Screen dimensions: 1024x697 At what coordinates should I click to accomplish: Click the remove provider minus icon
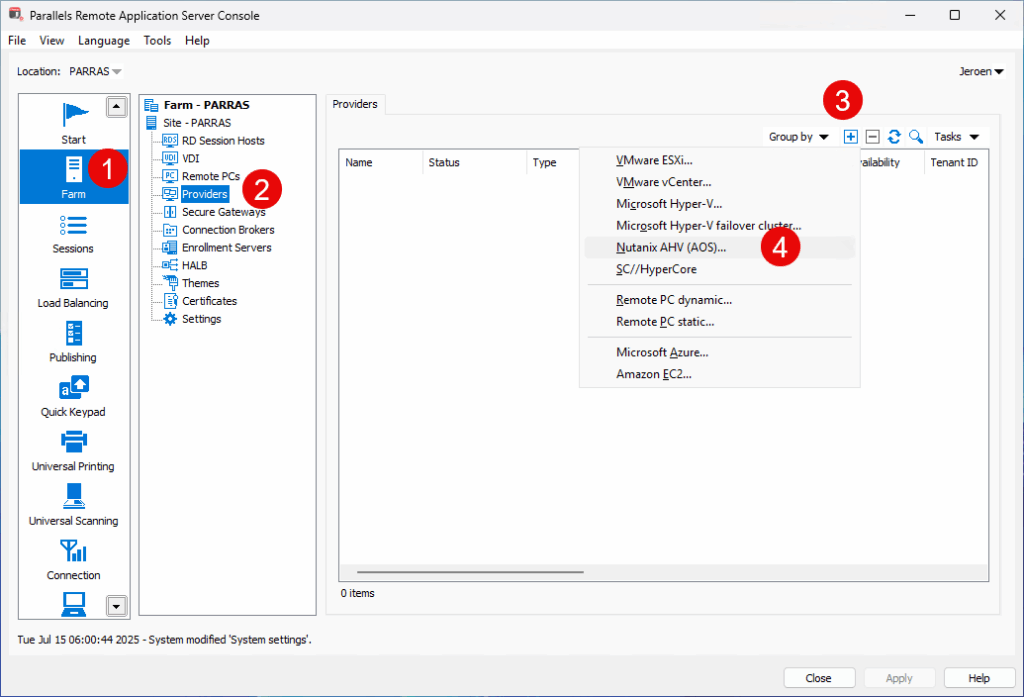(x=872, y=137)
